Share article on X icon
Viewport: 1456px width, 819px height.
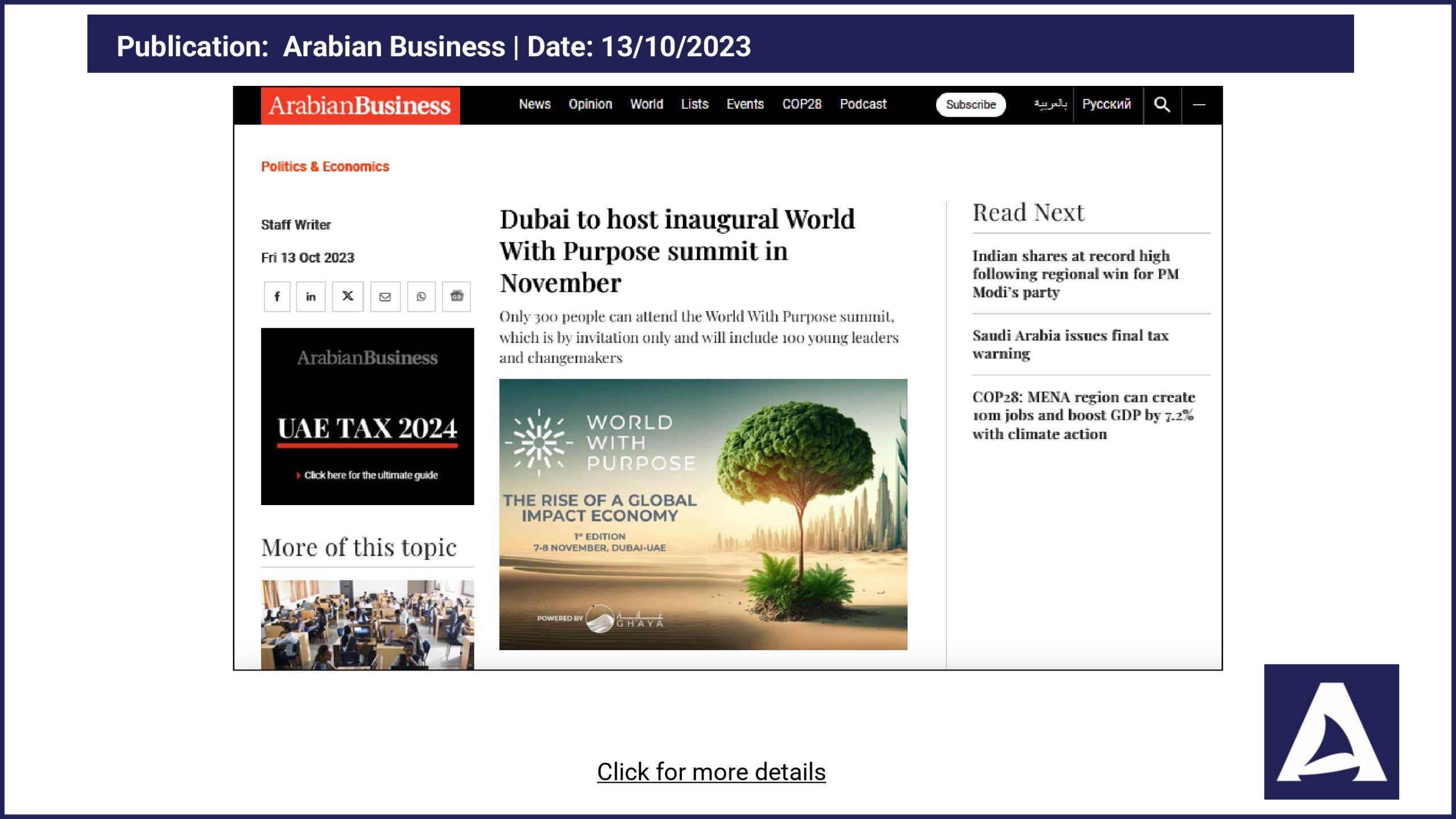(348, 296)
